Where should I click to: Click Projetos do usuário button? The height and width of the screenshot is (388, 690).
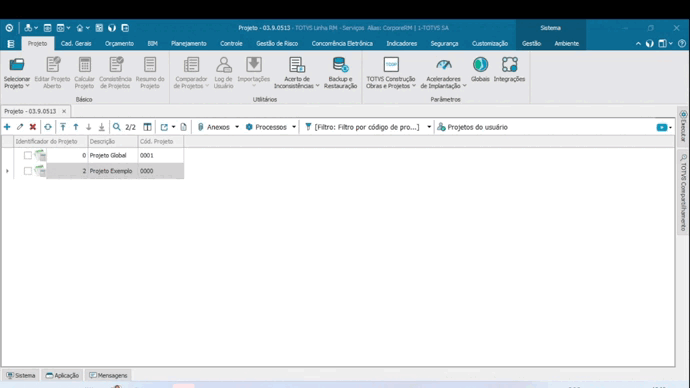[473, 127]
